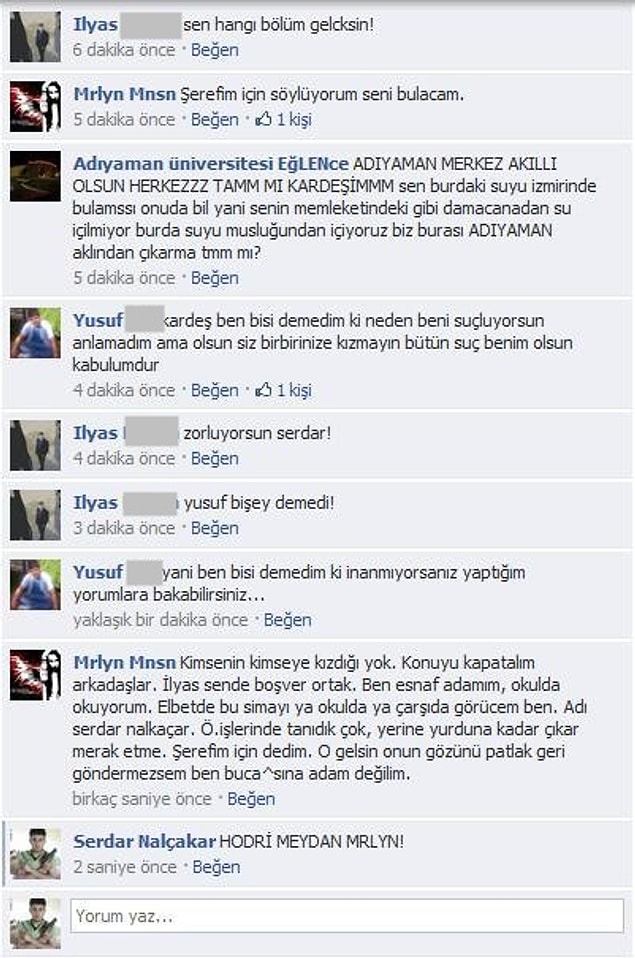Viewport: 635px width, 958px height.
Task: Open Mrlyn Mnsn avatar on 'Kimsenin kimseye' comment
Action: [x=35, y=675]
